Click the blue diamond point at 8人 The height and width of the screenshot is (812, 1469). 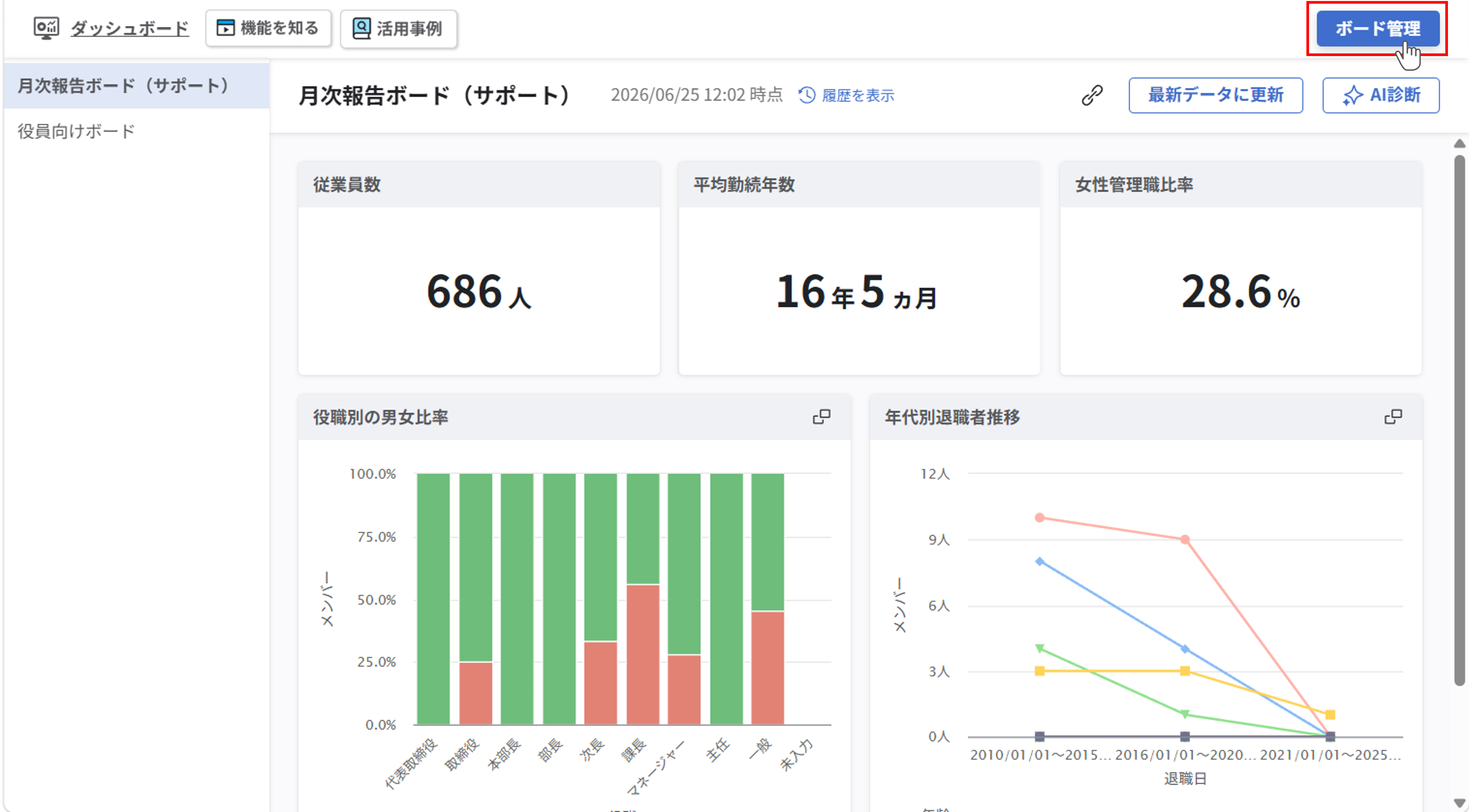[x=1039, y=561]
